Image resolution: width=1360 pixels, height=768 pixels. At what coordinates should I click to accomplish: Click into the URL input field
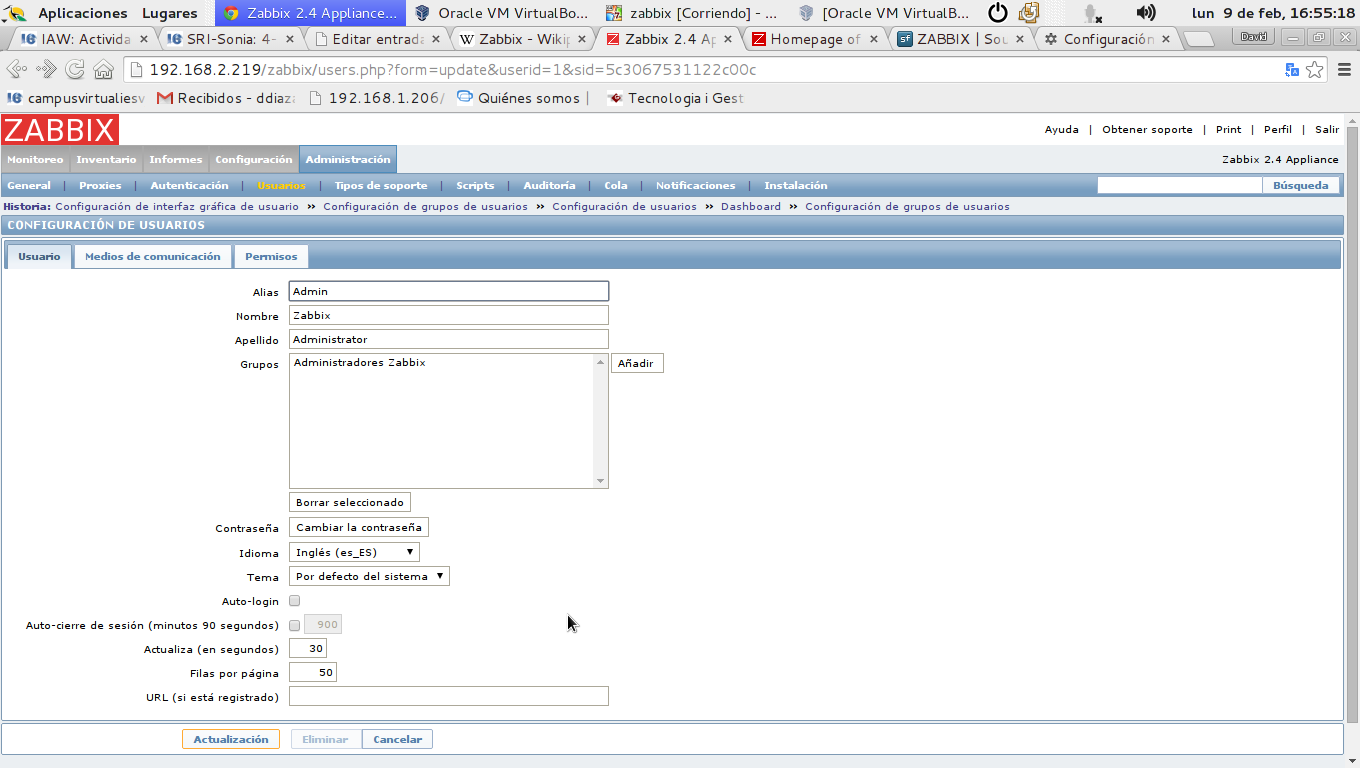[448, 696]
